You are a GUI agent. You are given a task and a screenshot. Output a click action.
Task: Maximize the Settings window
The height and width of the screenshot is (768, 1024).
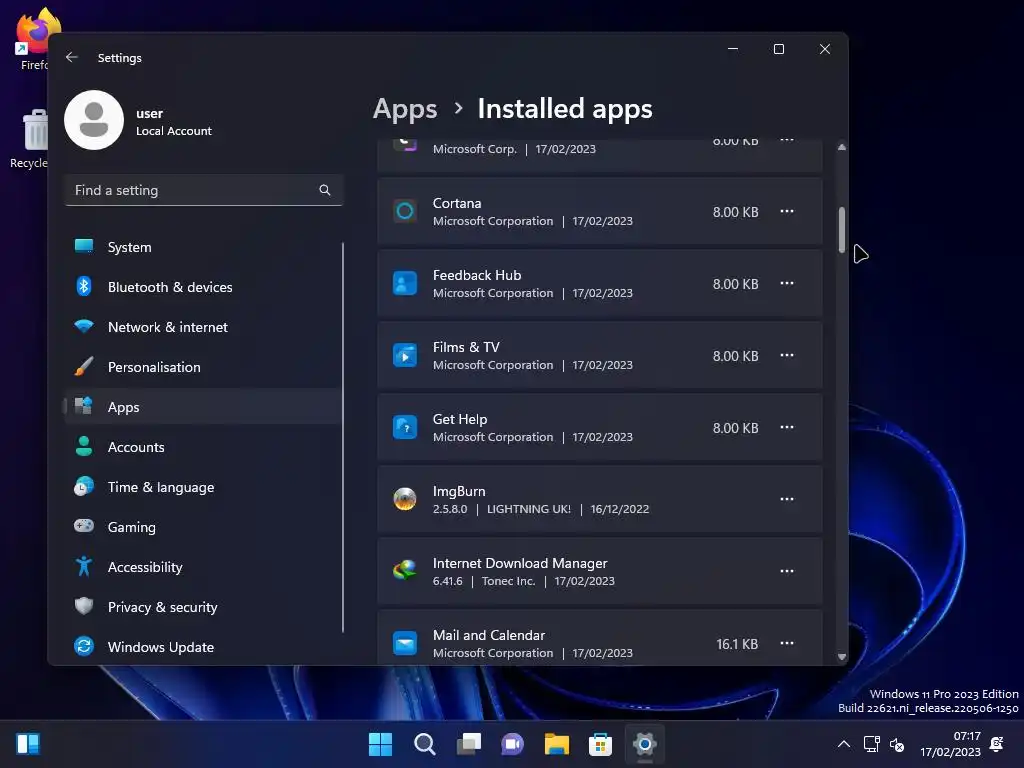click(778, 49)
